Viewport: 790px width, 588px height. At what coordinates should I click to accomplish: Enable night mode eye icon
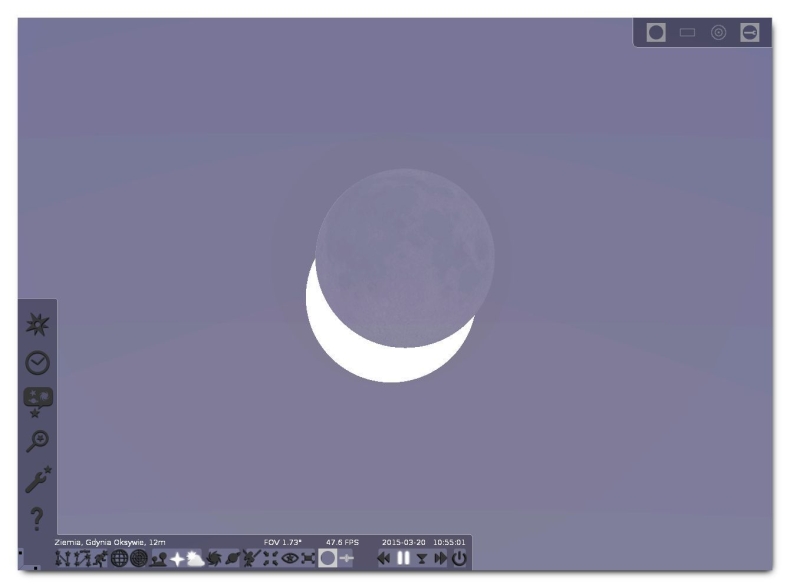(x=290, y=560)
